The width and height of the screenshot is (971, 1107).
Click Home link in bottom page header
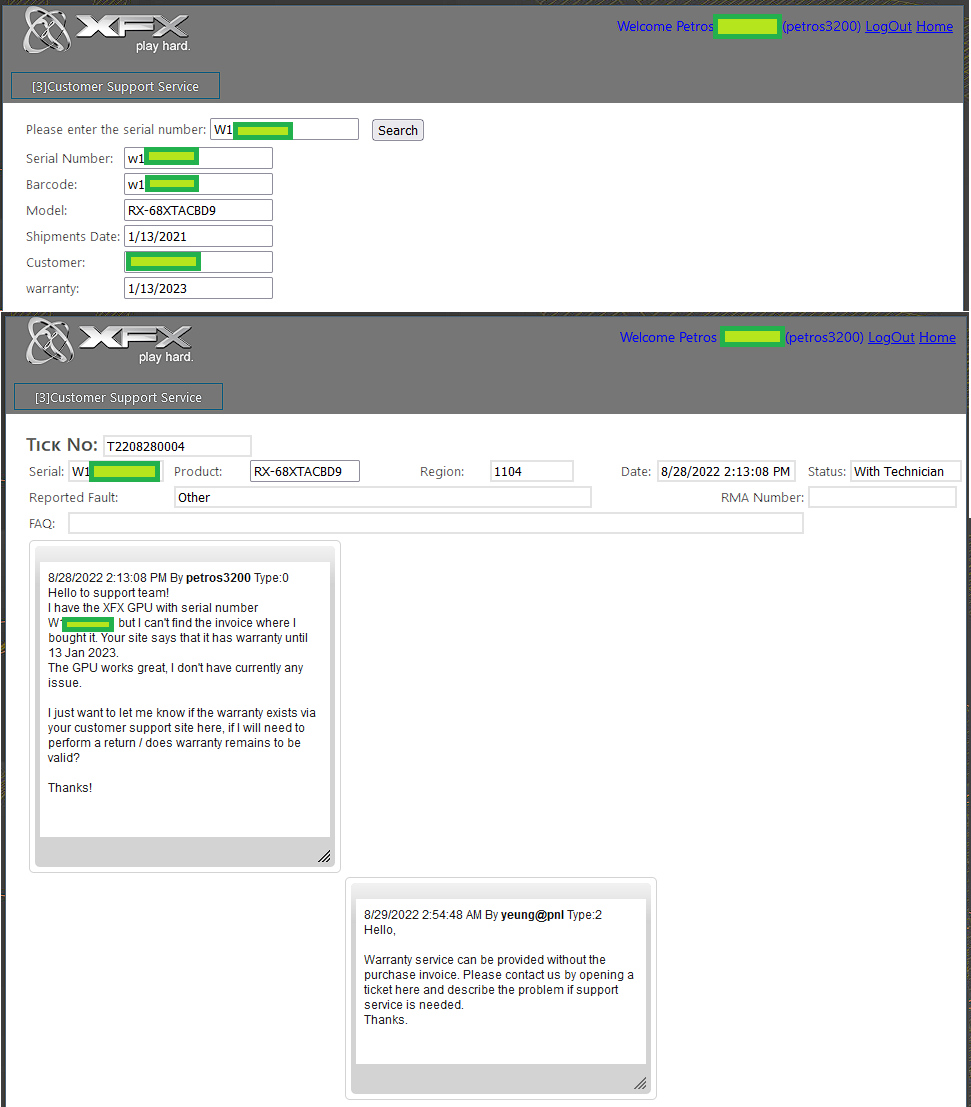[x=937, y=337]
